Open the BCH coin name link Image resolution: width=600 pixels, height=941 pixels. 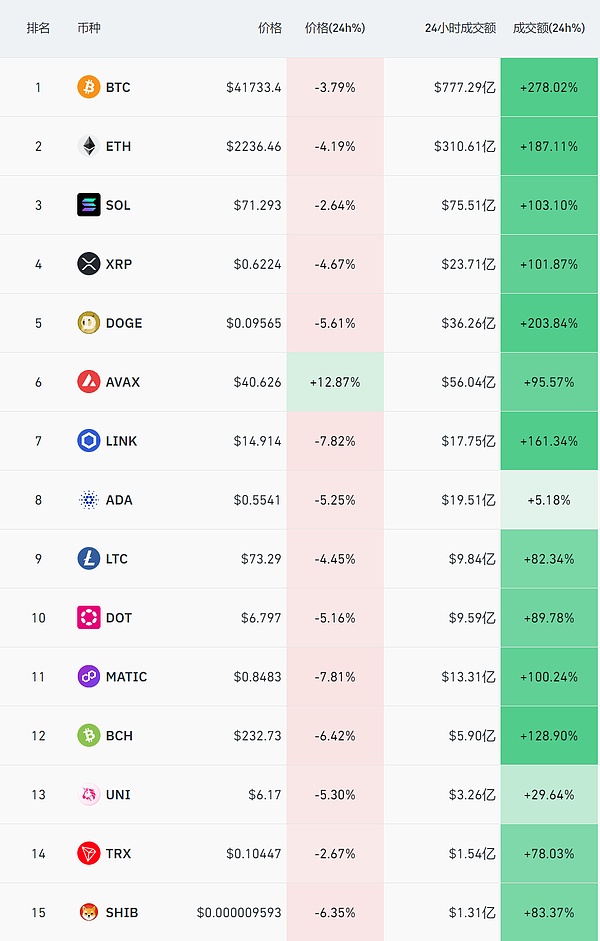[x=119, y=736]
